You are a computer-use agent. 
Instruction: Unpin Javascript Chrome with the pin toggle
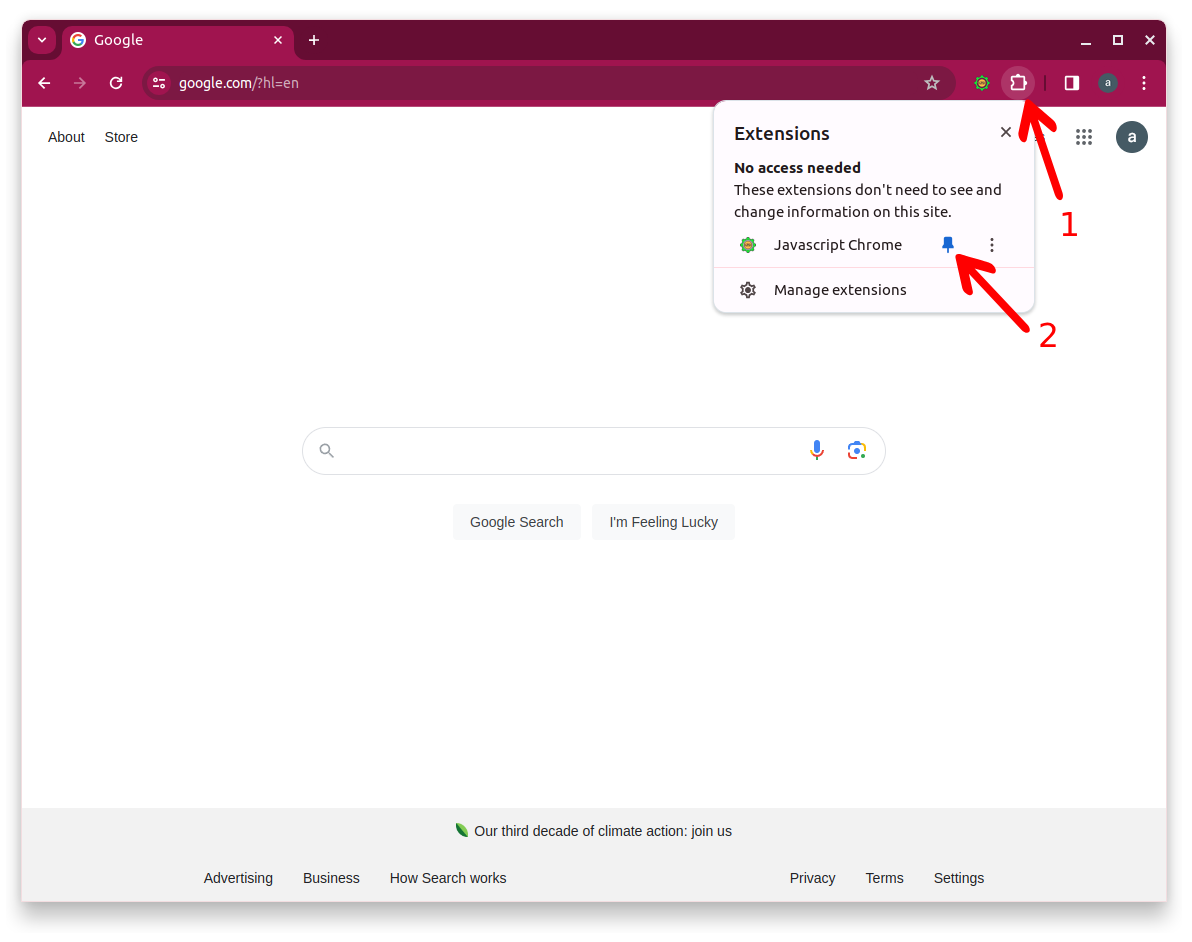[947, 245]
